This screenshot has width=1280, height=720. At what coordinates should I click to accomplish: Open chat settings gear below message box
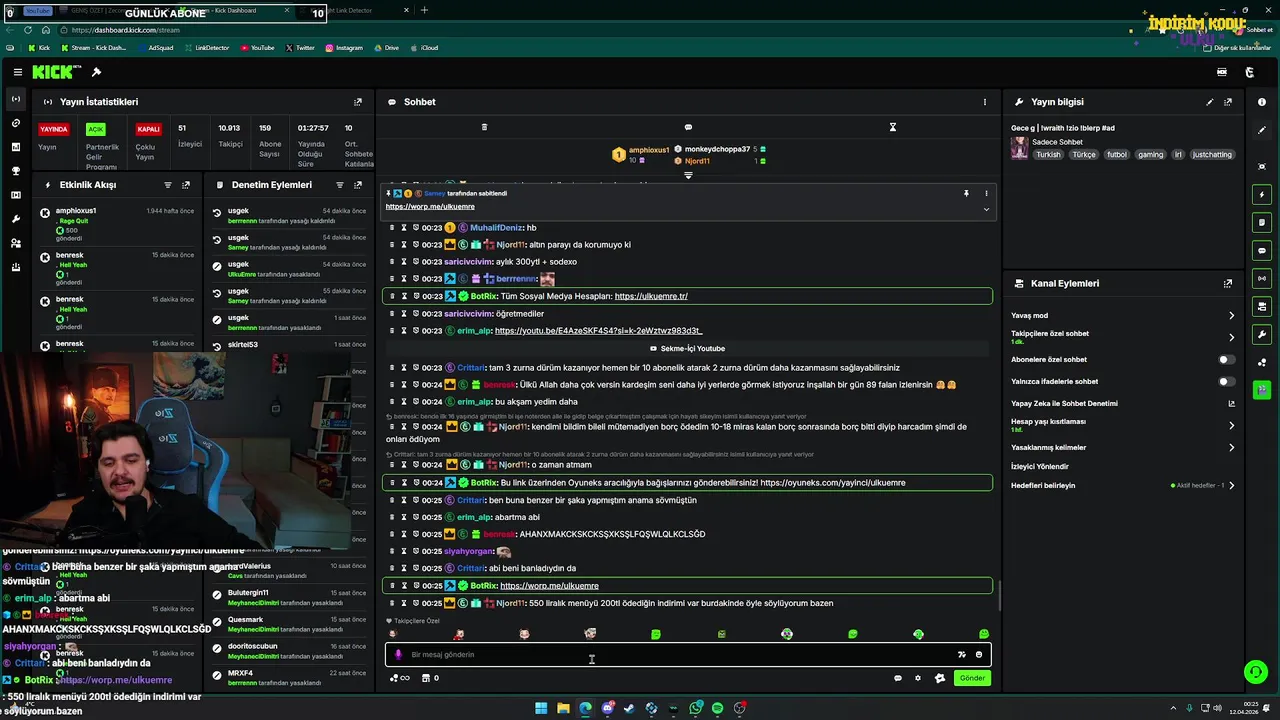tap(918, 678)
